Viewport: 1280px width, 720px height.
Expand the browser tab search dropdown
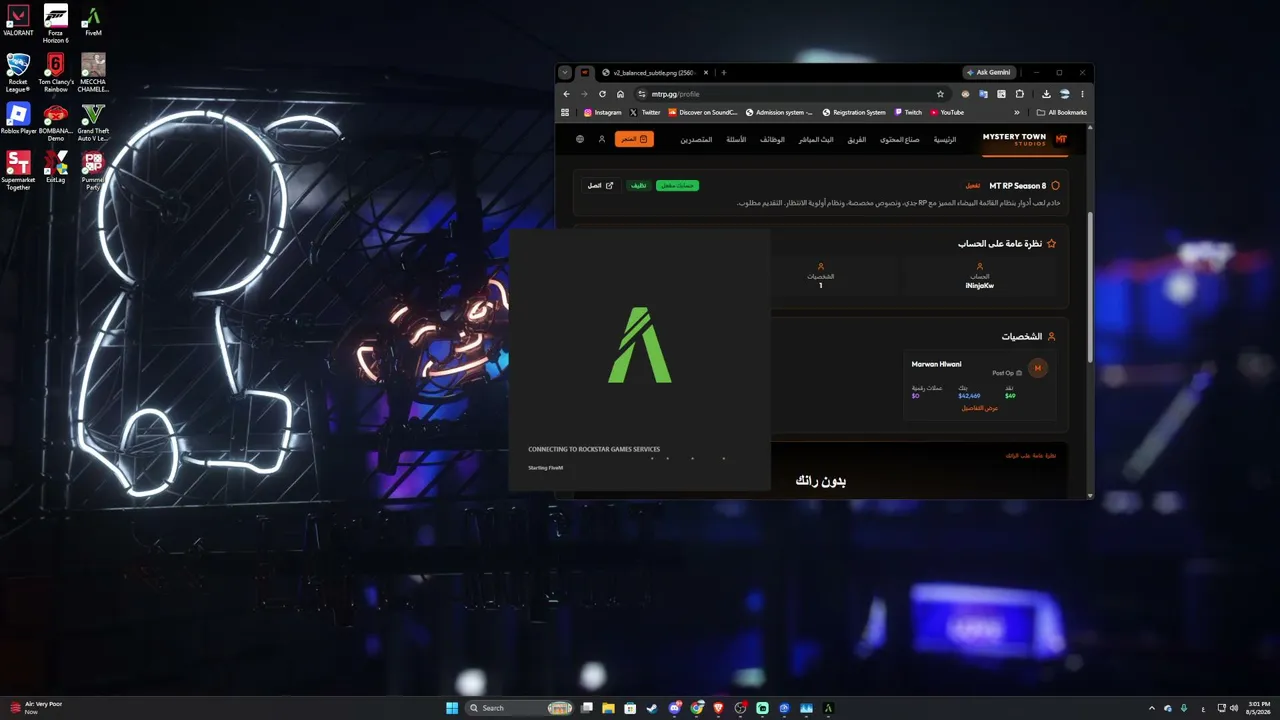pos(565,72)
